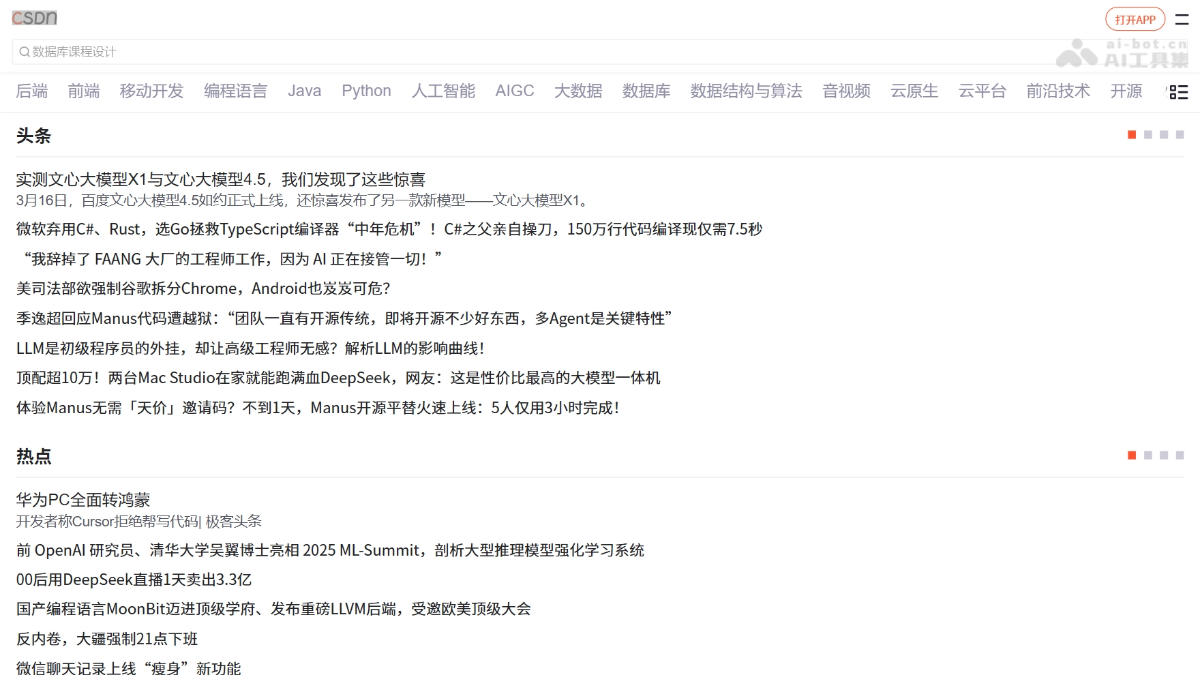Select the 前端 category tab
Image resolution: width=1200 pixels, height=675 pixels.
[x=84, y=91]
